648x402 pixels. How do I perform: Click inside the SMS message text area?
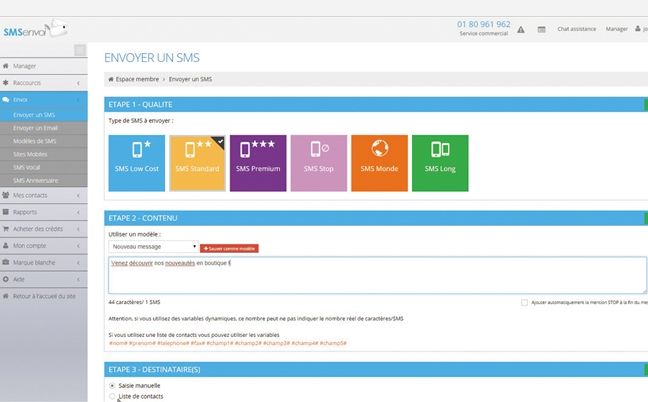tap(377, 275)
